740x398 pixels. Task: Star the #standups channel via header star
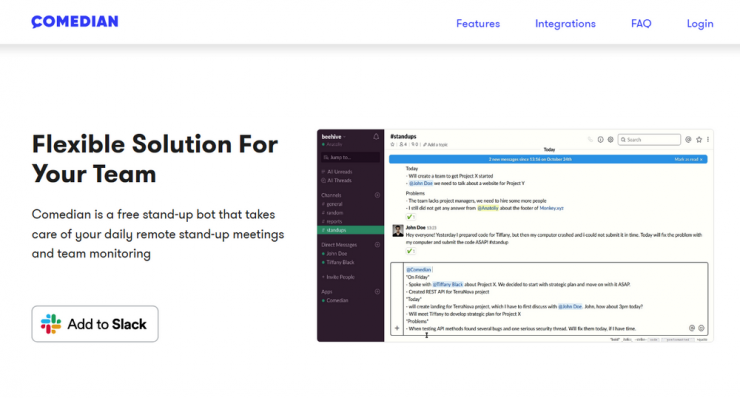coord(392,144)
